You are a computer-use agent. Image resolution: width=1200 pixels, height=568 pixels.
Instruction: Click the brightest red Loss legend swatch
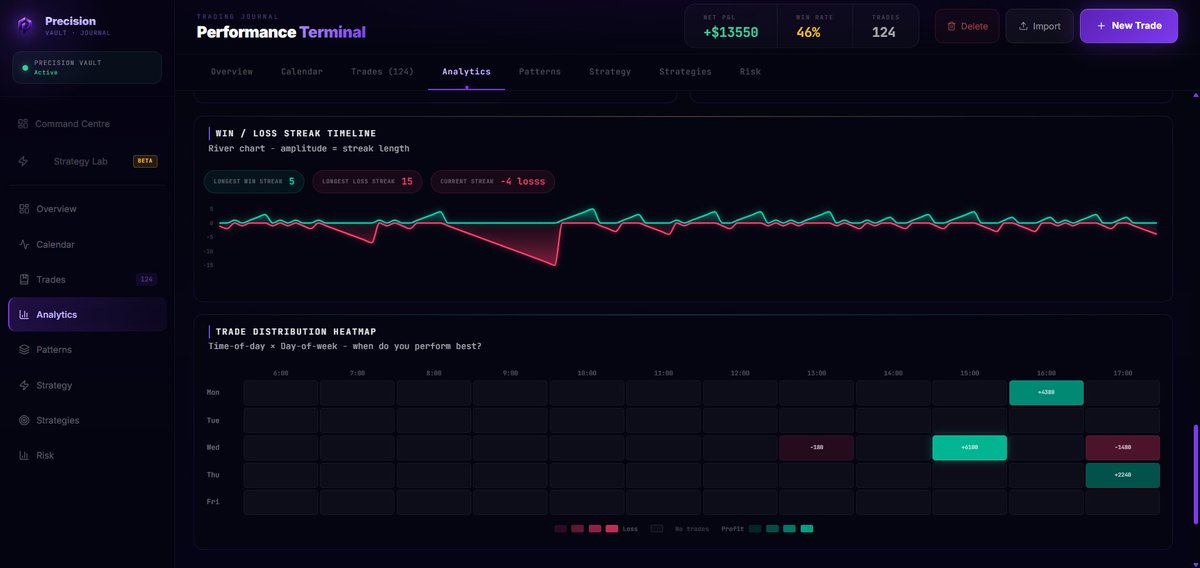[x=612, y=528]
